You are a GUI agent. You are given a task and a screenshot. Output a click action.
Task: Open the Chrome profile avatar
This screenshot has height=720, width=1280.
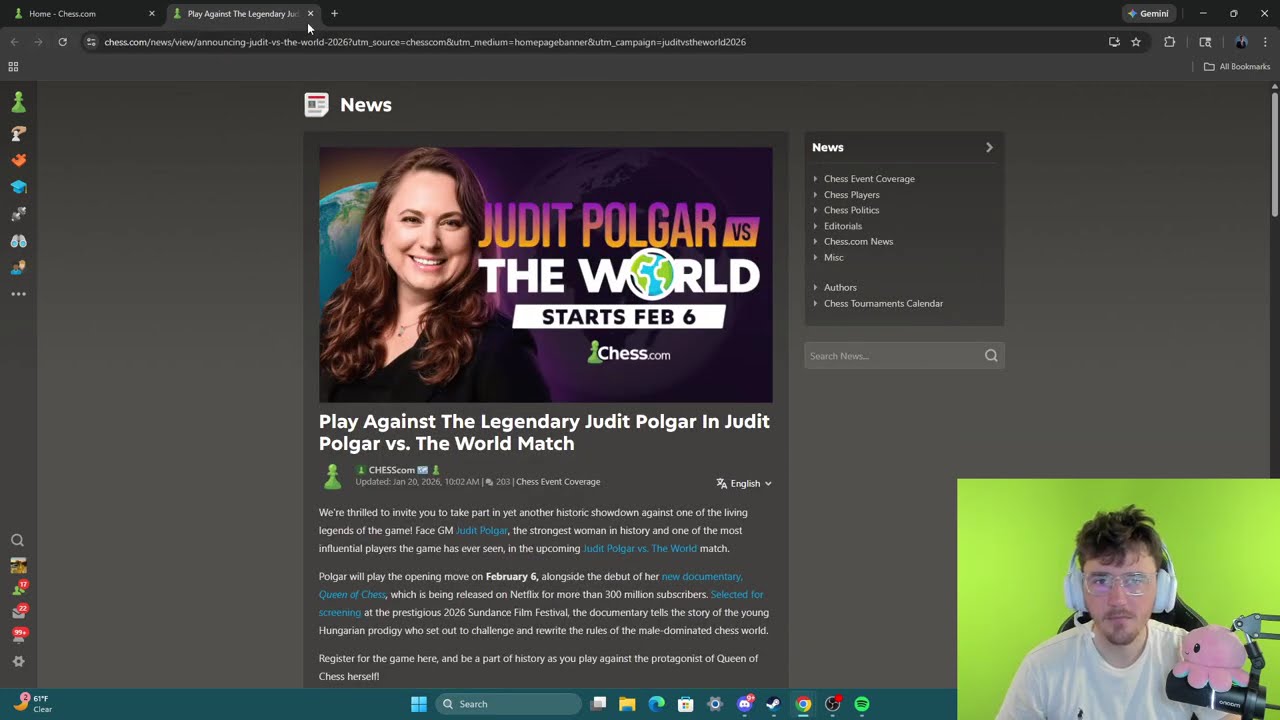click(1241, 42)
